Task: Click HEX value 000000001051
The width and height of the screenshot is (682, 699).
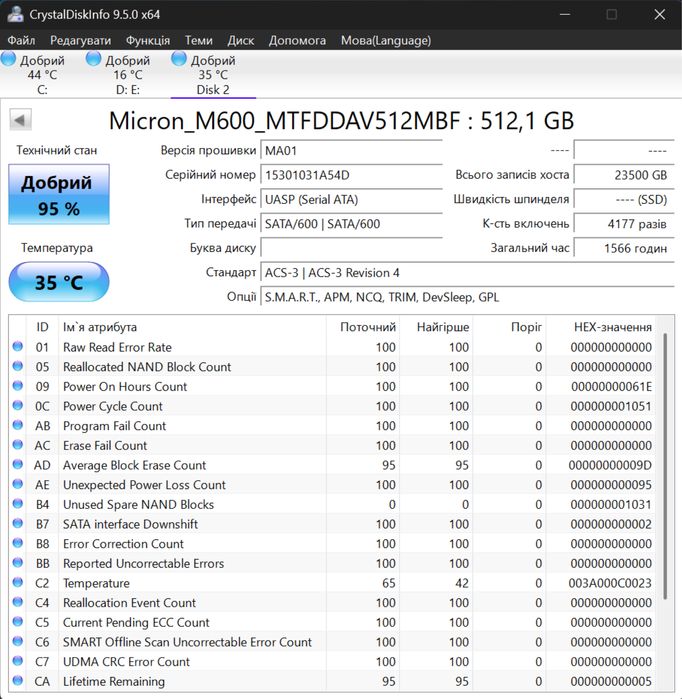Action: click(611, 406)
